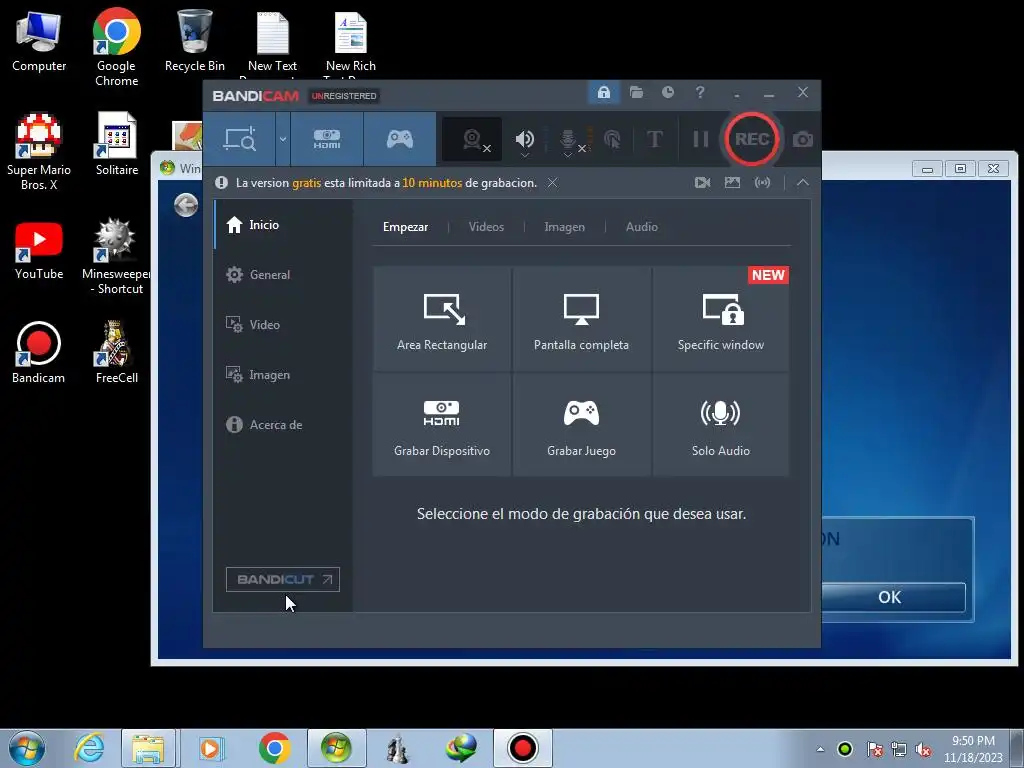Select YouTube desktop shortcut
Image resolution: width=1024 pixels, height=768 pixels.
pyautogui.click(x=39, y=250)
